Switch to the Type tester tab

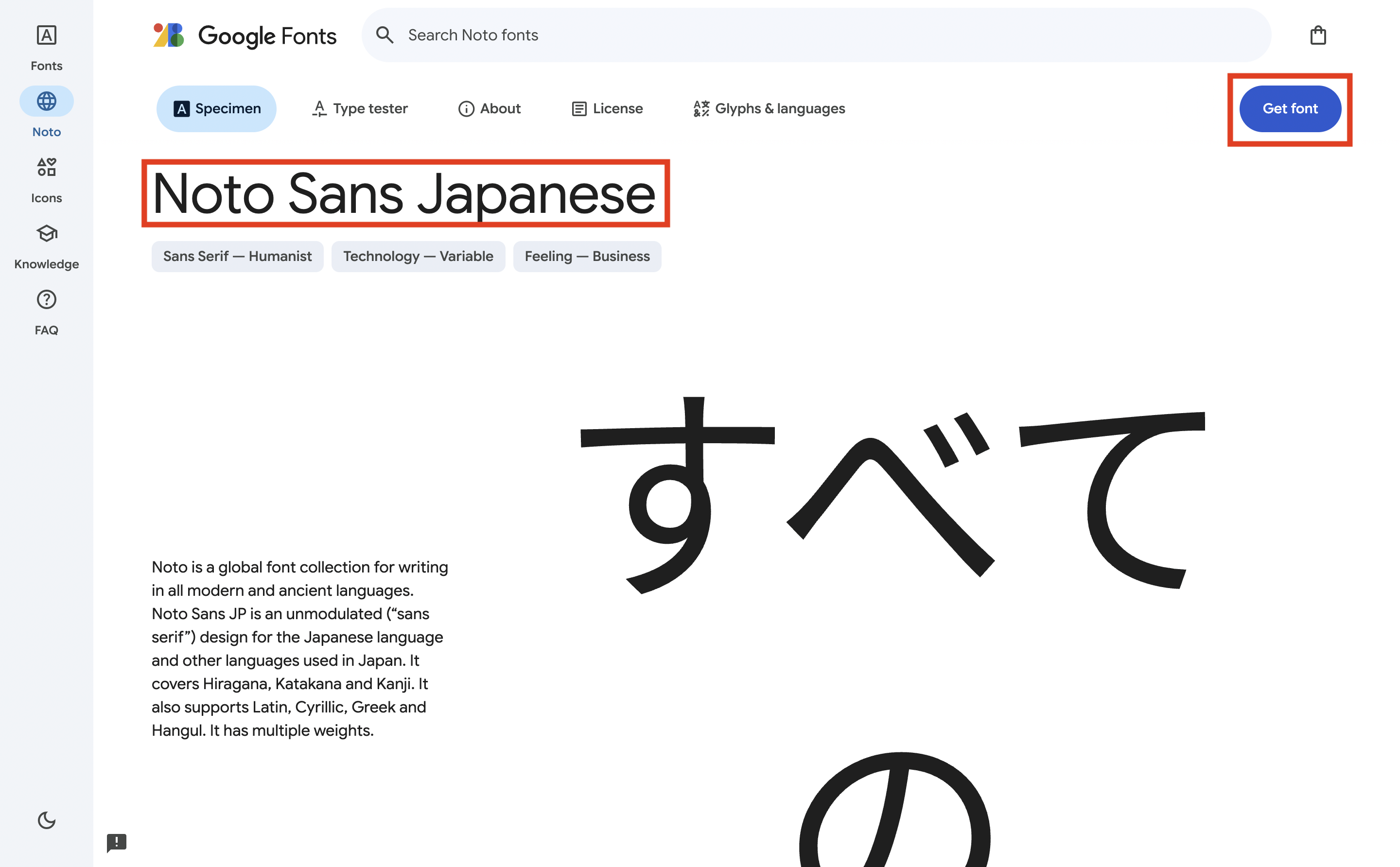[360, 109]
